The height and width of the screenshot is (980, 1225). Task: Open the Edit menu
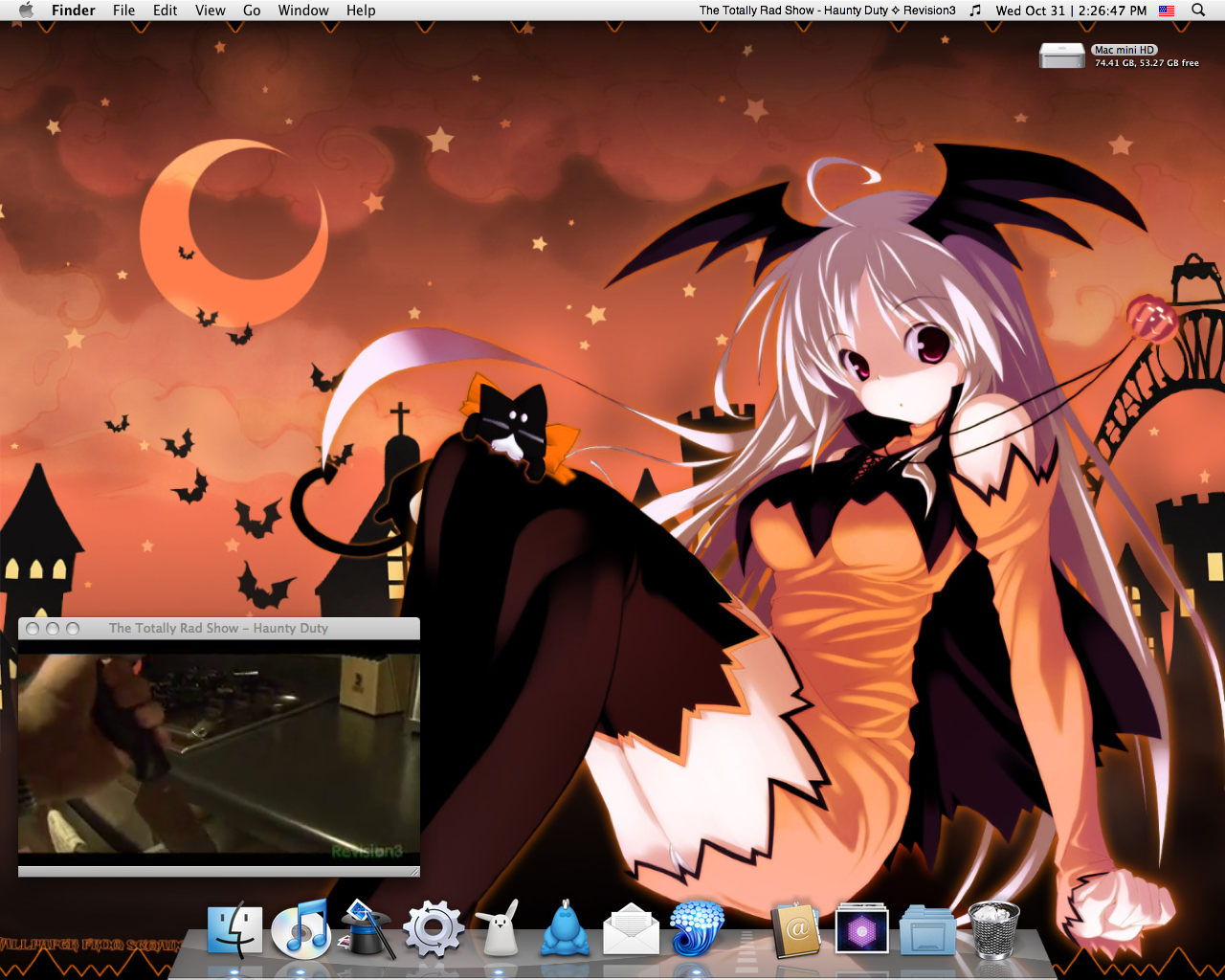(x=166, y=11)
